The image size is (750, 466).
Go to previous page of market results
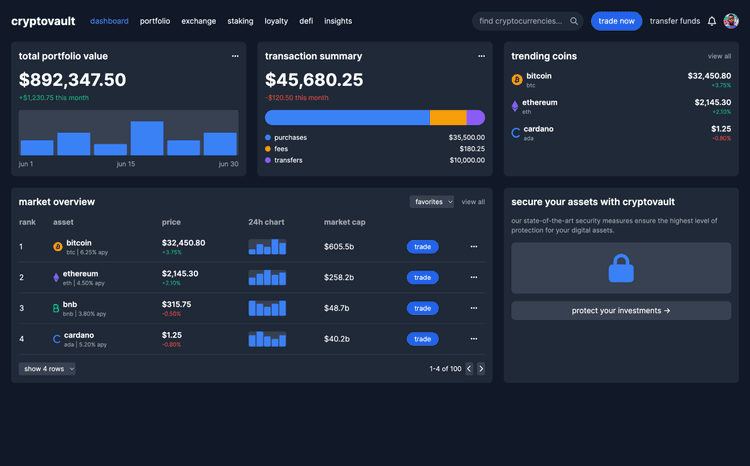coord(468,369)
